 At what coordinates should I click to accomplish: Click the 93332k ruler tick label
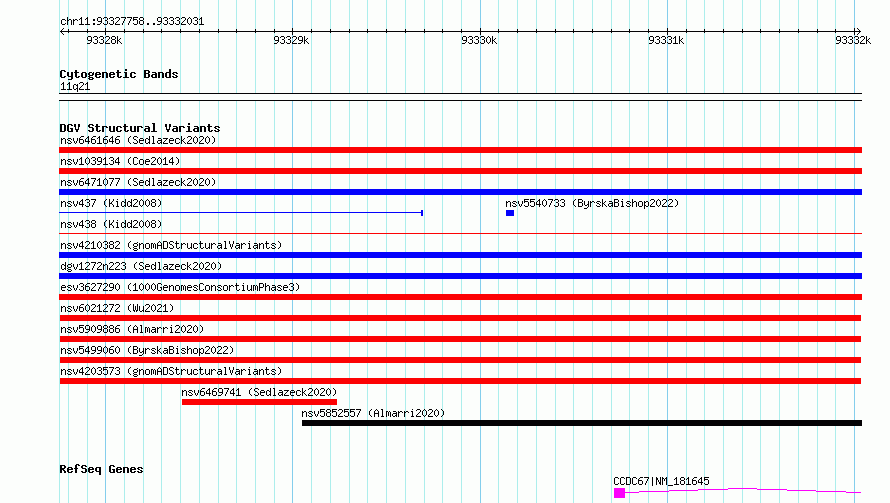click(x=853, y=40)
